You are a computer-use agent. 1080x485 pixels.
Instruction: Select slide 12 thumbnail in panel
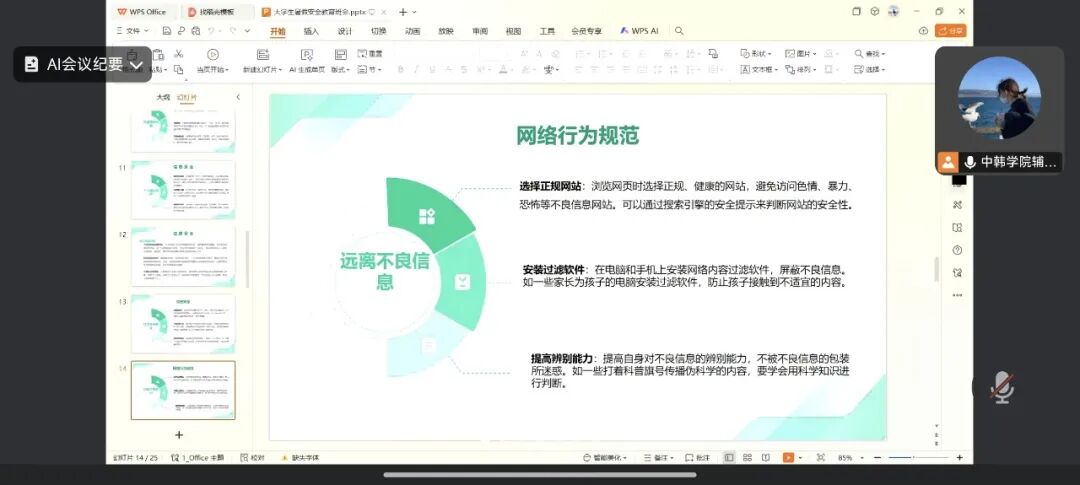click(x=183, y=256)
